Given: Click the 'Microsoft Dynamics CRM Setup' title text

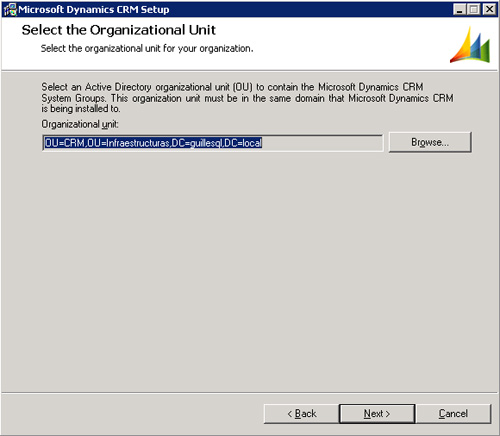Looking at the screenshot, I should coord(94,9).
